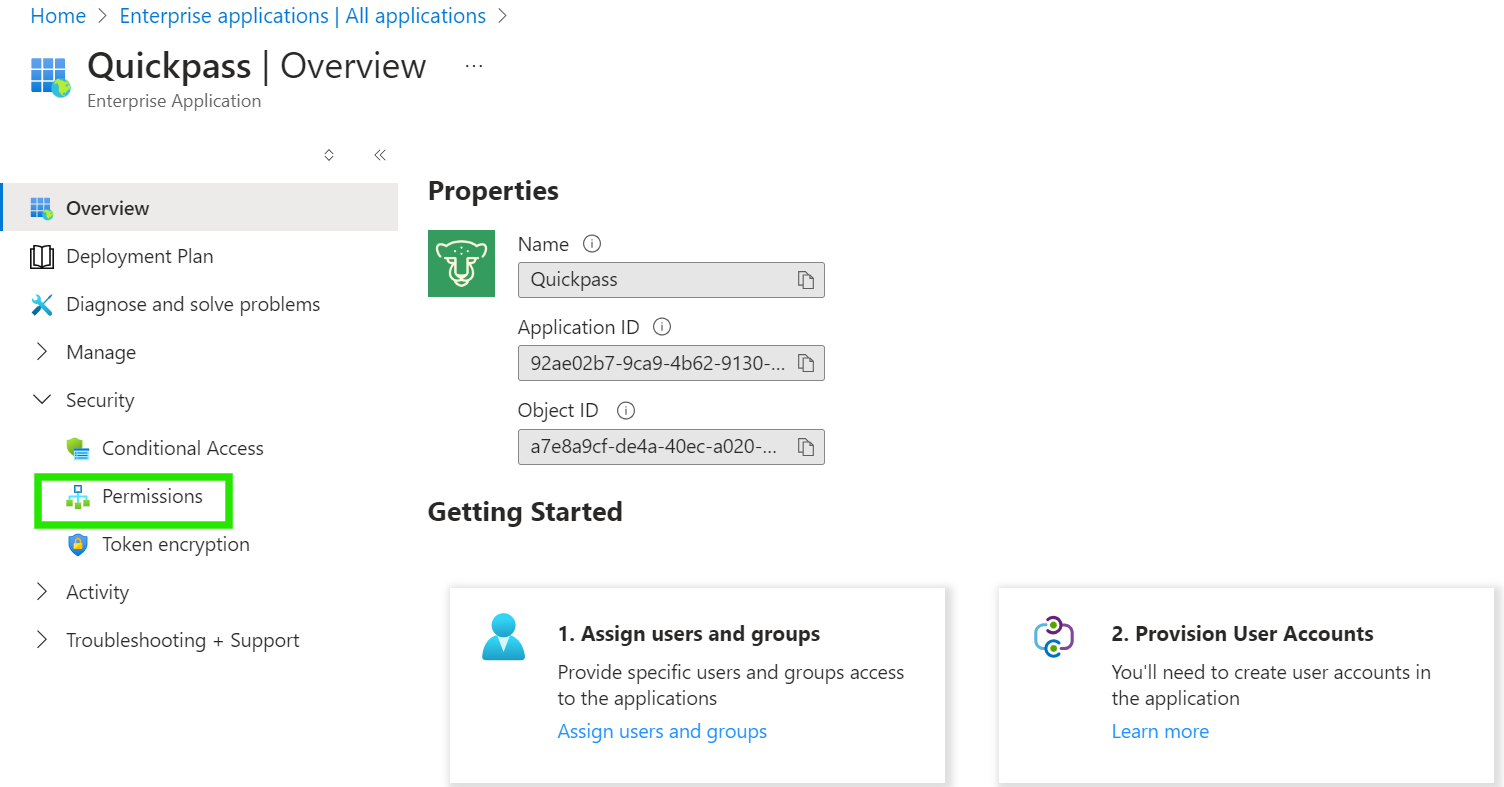Go to Home breadcrumb link
The width and height of the screenshot is (1504, 787).
click(58, 16)
